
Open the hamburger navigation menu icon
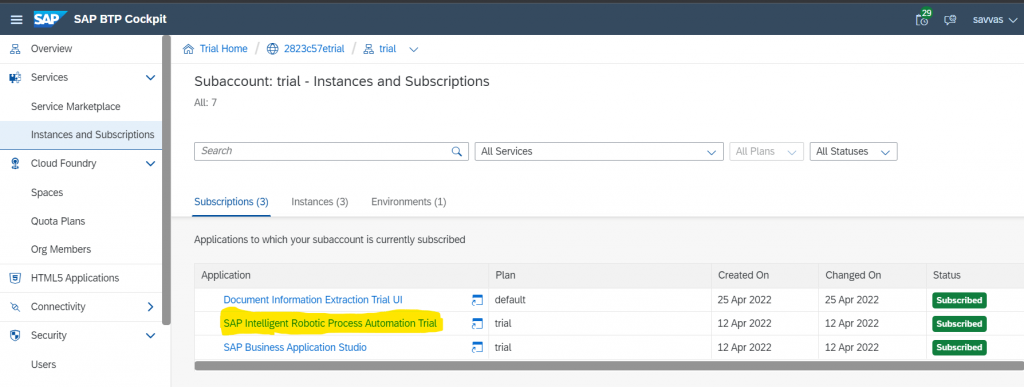coord(16,20)
